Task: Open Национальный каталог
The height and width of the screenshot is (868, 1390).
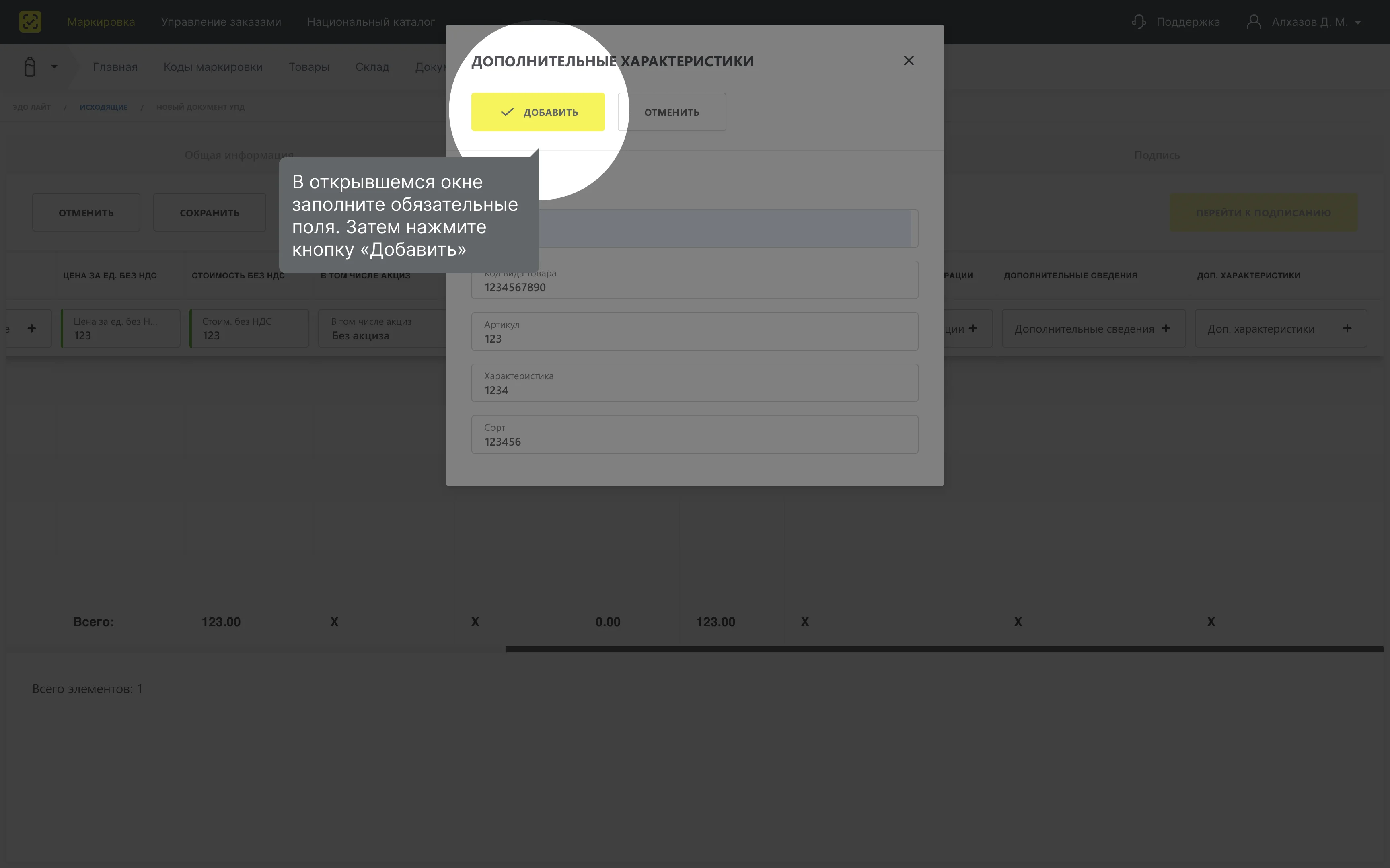Action: [371, 22]
